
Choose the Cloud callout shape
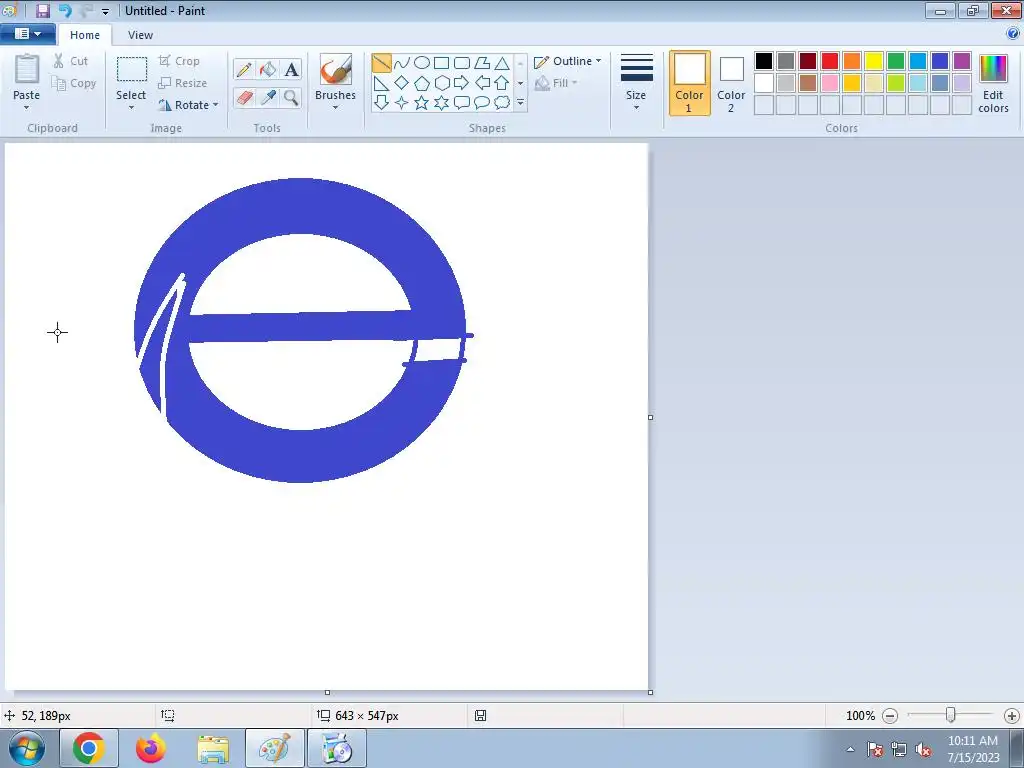502,103
